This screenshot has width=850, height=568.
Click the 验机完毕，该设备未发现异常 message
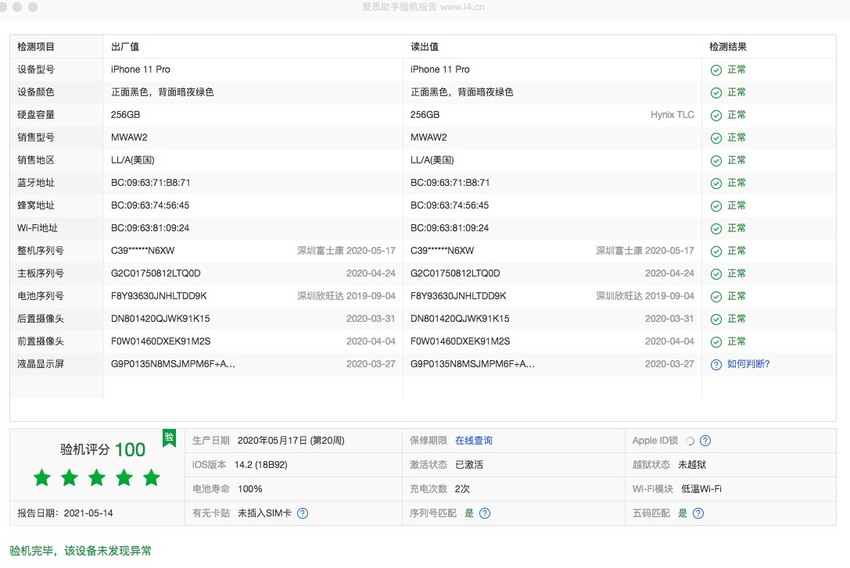point(80,551)
